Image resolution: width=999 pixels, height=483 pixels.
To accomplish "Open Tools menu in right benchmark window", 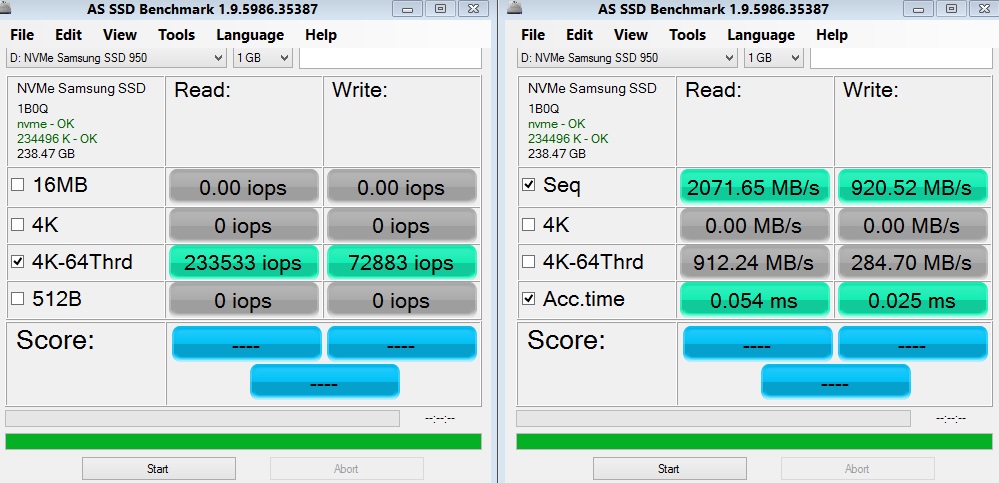I will click(x=687, y=35).
